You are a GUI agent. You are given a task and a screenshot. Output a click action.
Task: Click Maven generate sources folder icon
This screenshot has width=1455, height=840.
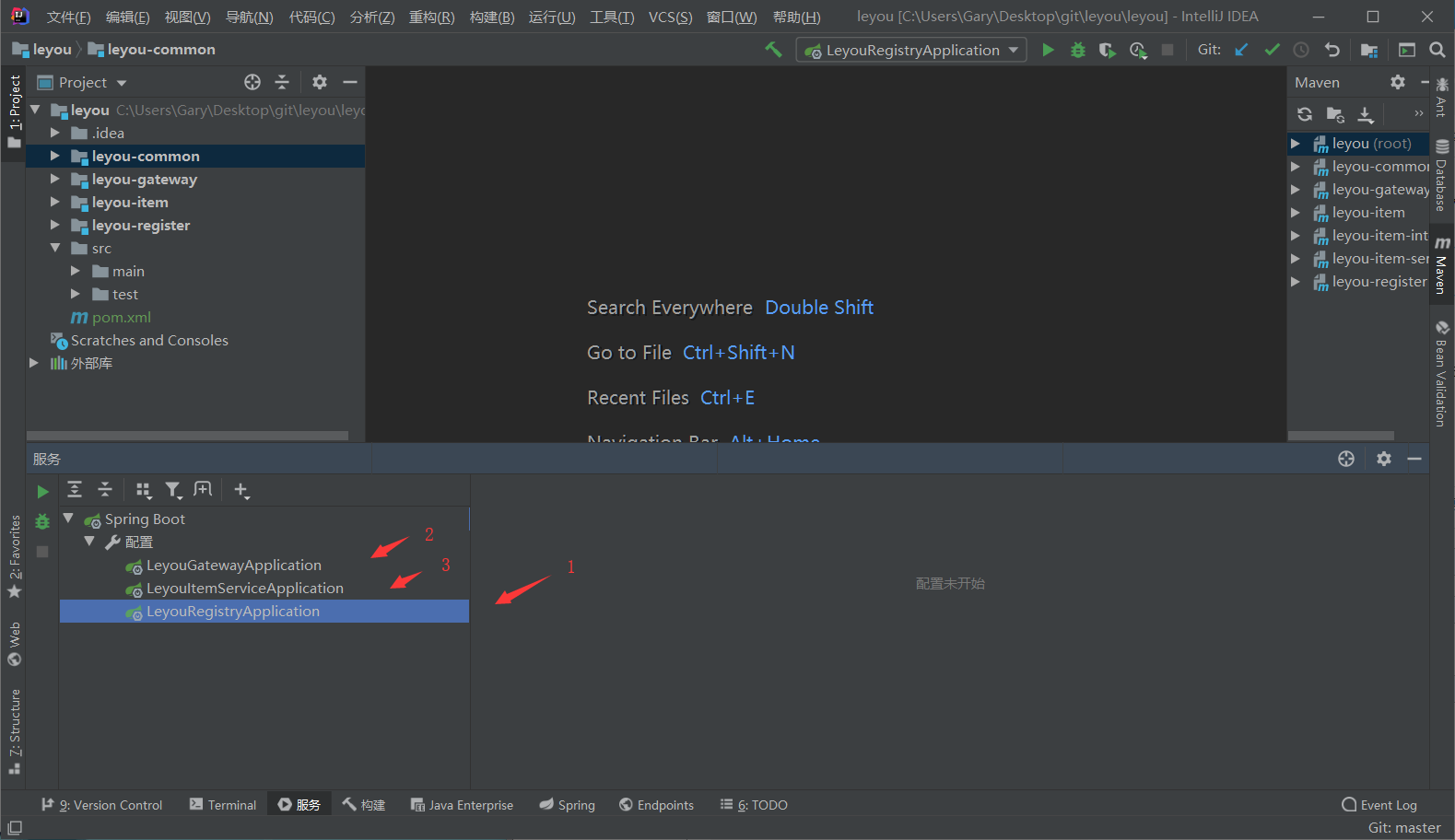(1335, 114)
